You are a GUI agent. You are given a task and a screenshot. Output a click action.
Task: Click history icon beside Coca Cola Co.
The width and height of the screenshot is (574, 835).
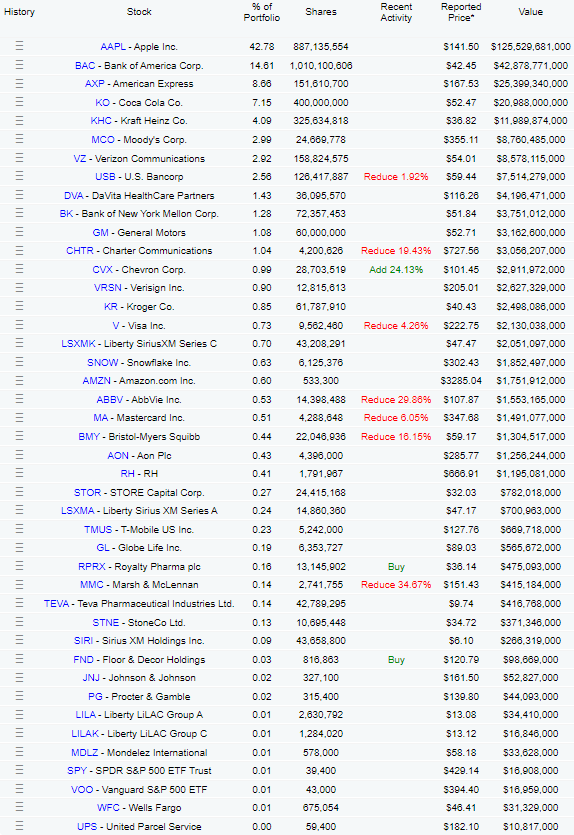pos(20,102)
